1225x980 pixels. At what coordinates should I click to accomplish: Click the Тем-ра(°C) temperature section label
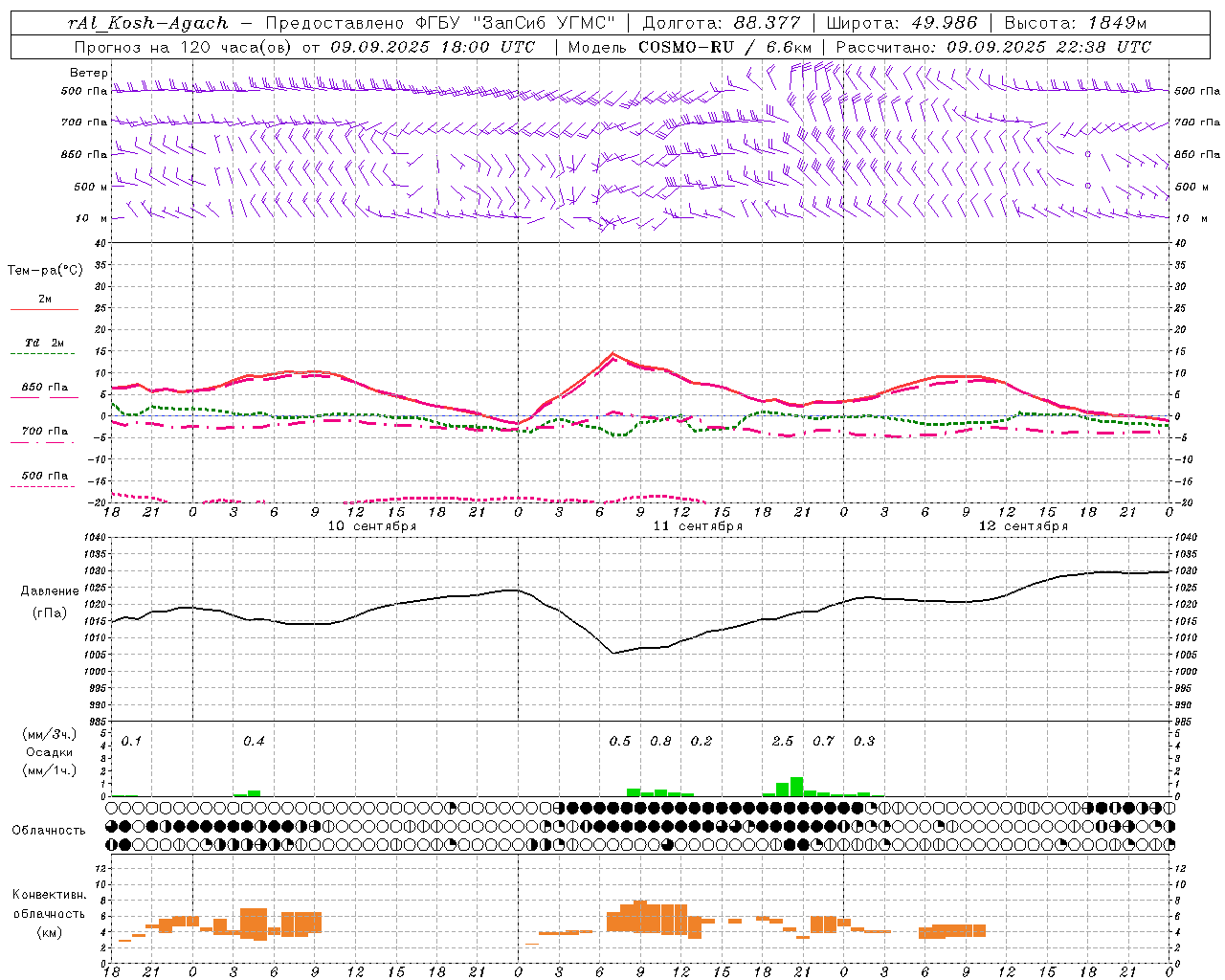tap(45, 271)
